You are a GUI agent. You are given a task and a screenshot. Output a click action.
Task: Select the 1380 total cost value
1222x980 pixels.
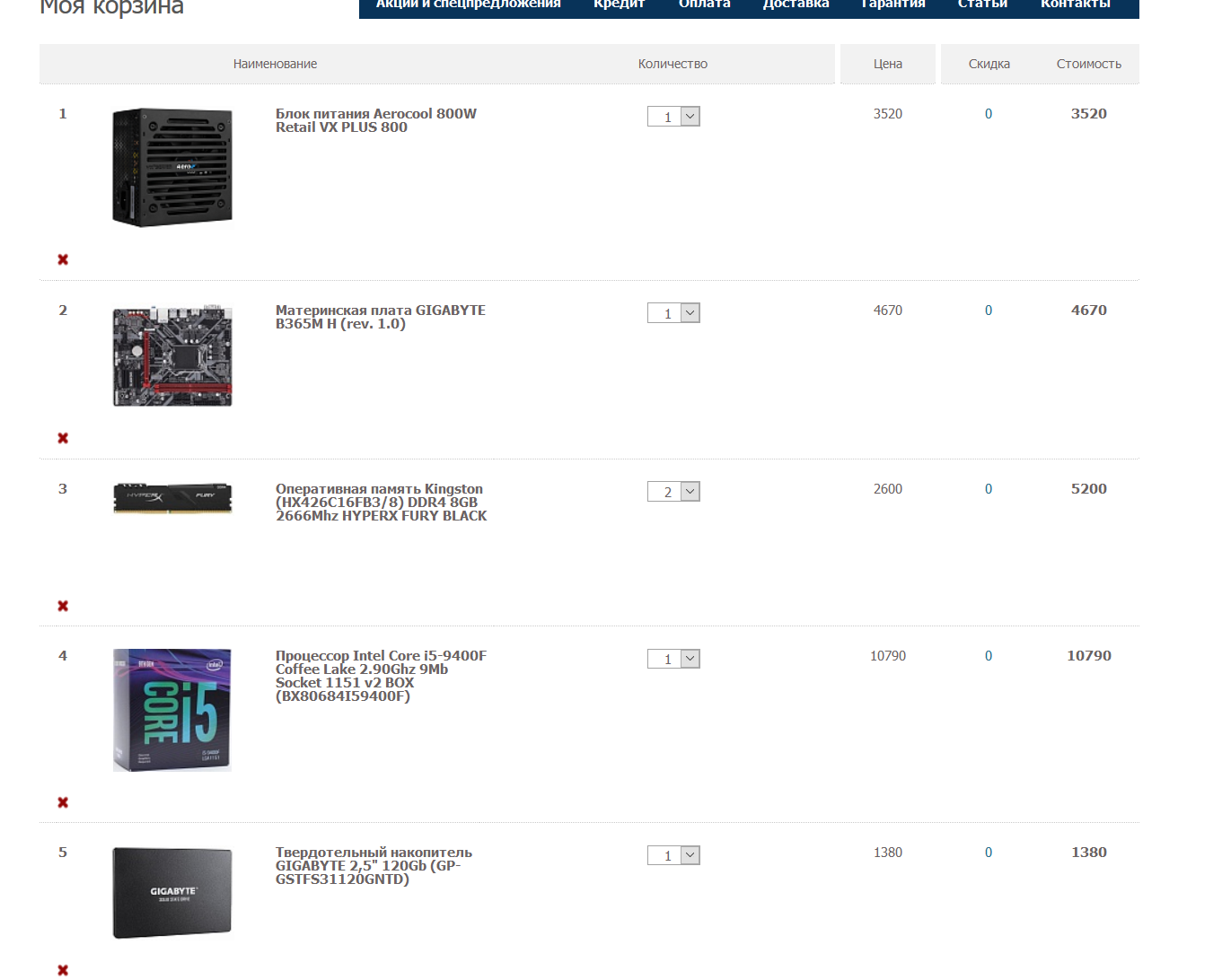point(1089,853)
